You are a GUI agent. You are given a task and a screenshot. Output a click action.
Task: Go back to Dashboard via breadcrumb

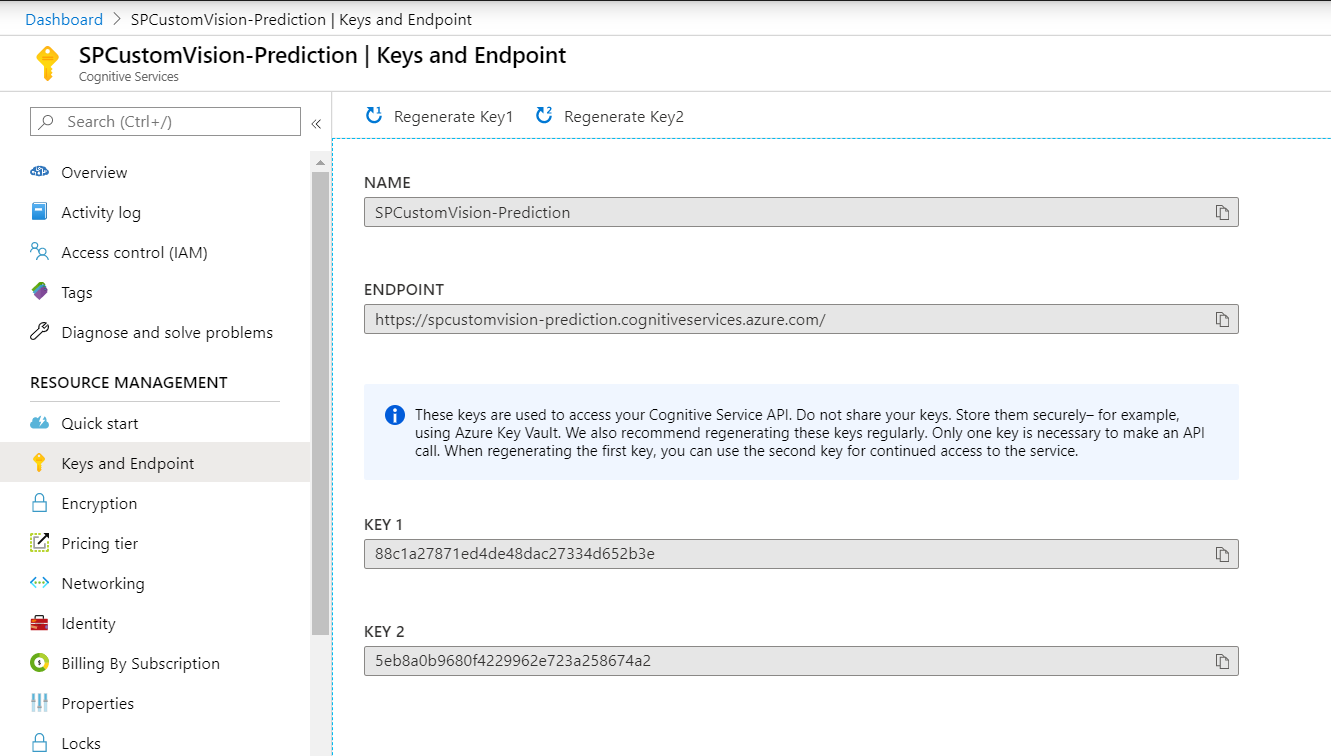[64, 20]
